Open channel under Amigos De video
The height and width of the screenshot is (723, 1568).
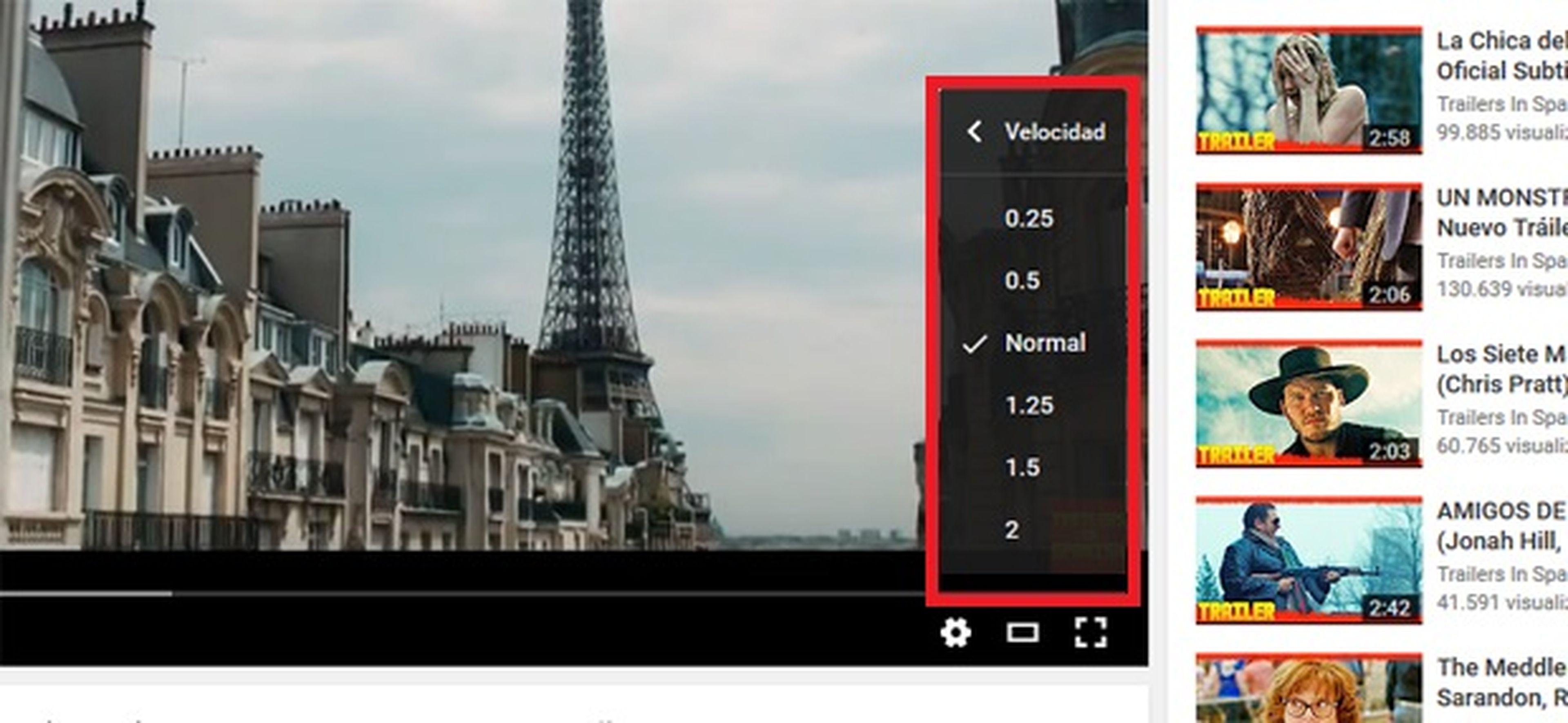(1502, 574)
